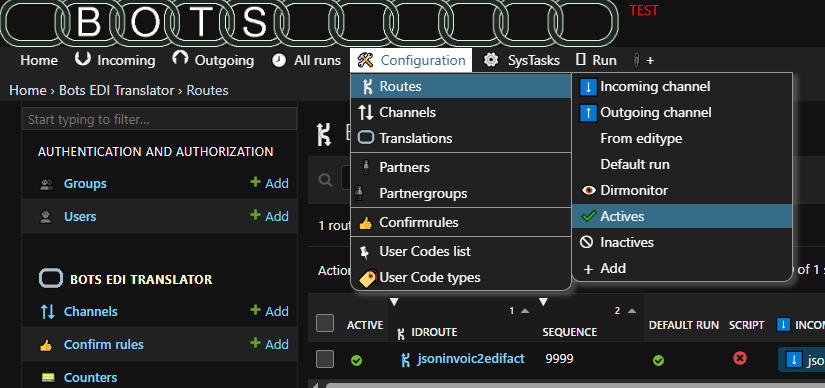Click the Outgoing arc icon in navbar
The width and height of the screenshot is (825, 388).
(180, 59)
